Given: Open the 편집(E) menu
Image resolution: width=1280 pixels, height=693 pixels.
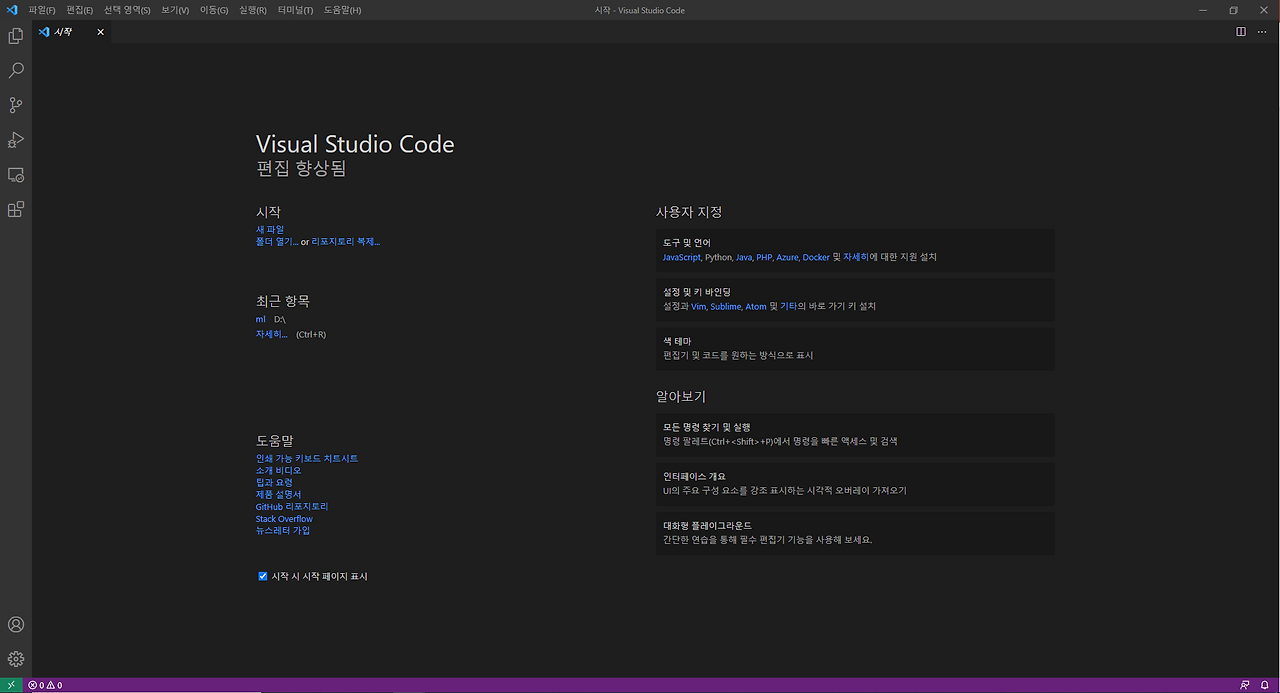Looking at the screenshot, I should [79, 10].
